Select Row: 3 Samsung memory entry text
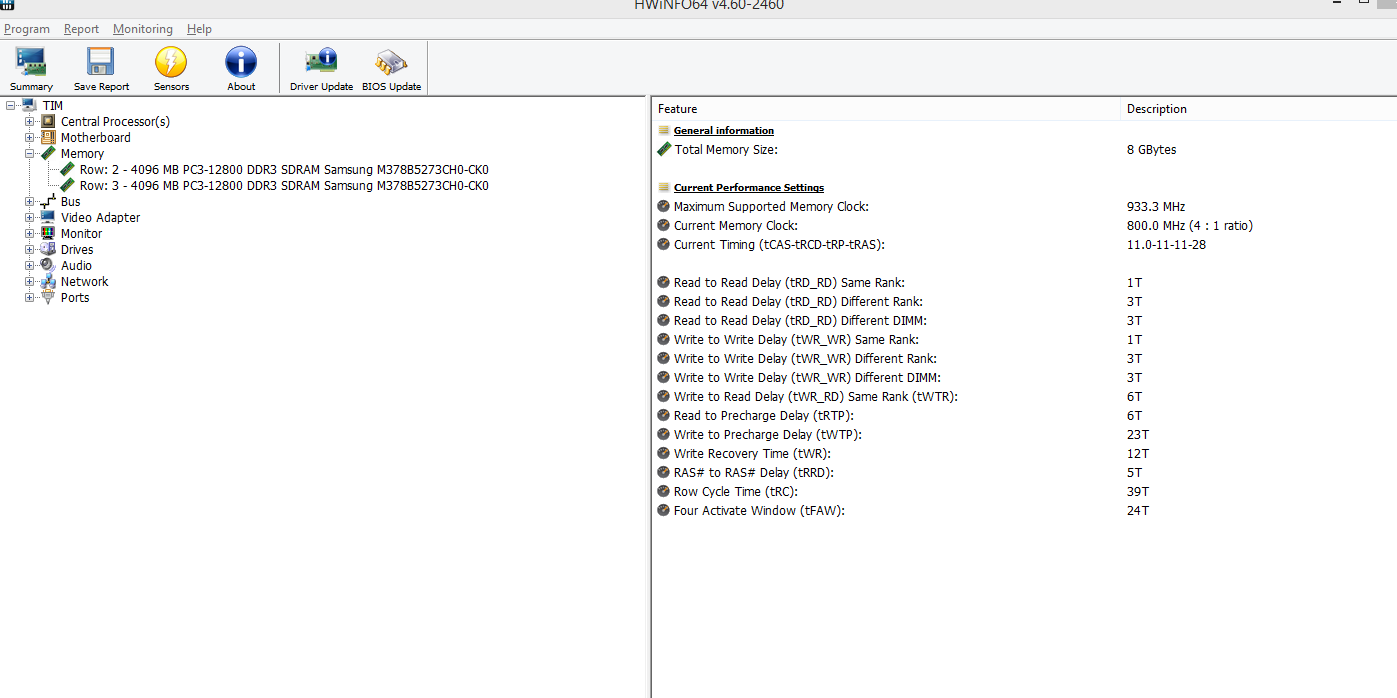 click(284, 185)
